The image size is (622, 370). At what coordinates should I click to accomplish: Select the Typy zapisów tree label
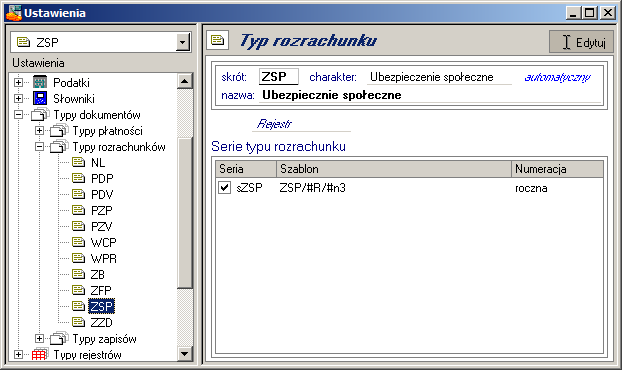point(104,339)
